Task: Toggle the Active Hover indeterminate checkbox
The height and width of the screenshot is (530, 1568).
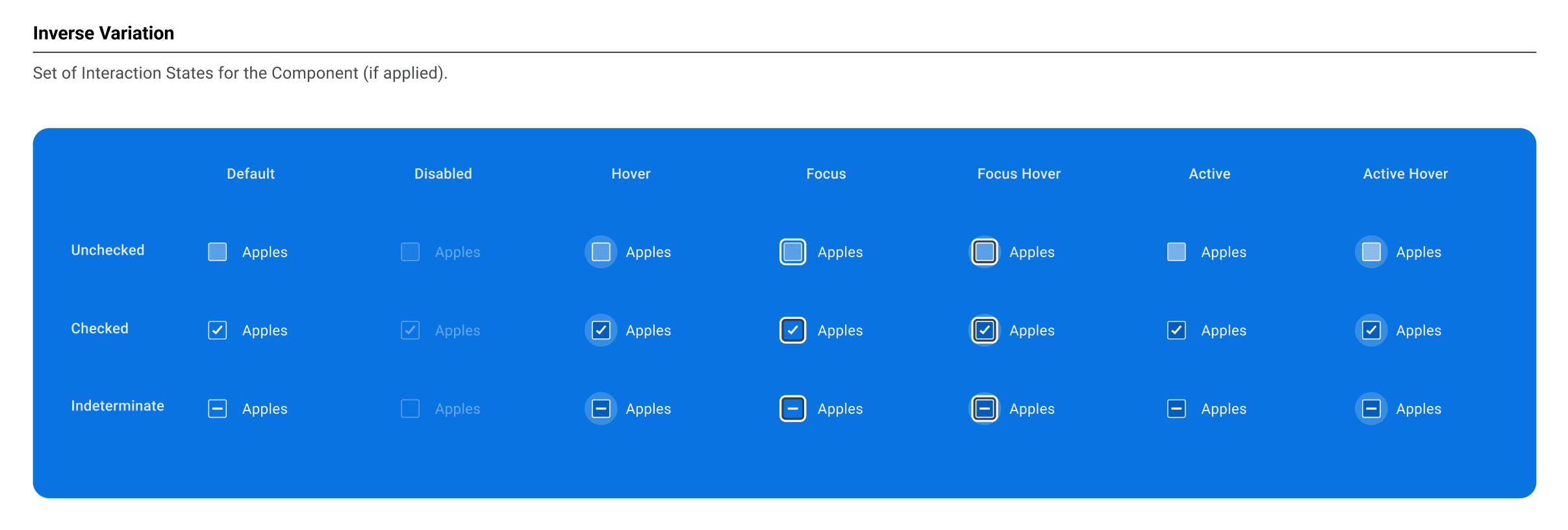Action: [1371, 409]
